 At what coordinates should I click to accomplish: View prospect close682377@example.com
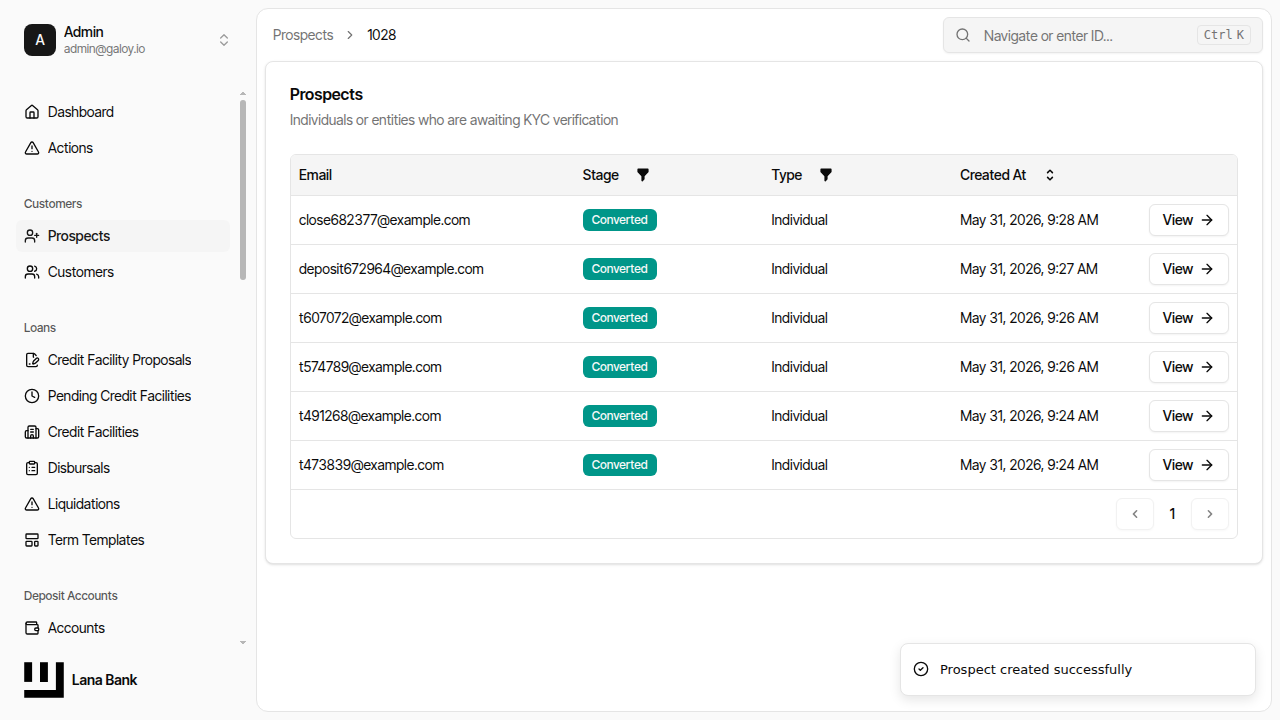pyautogui.click(x=1188, y=220)
